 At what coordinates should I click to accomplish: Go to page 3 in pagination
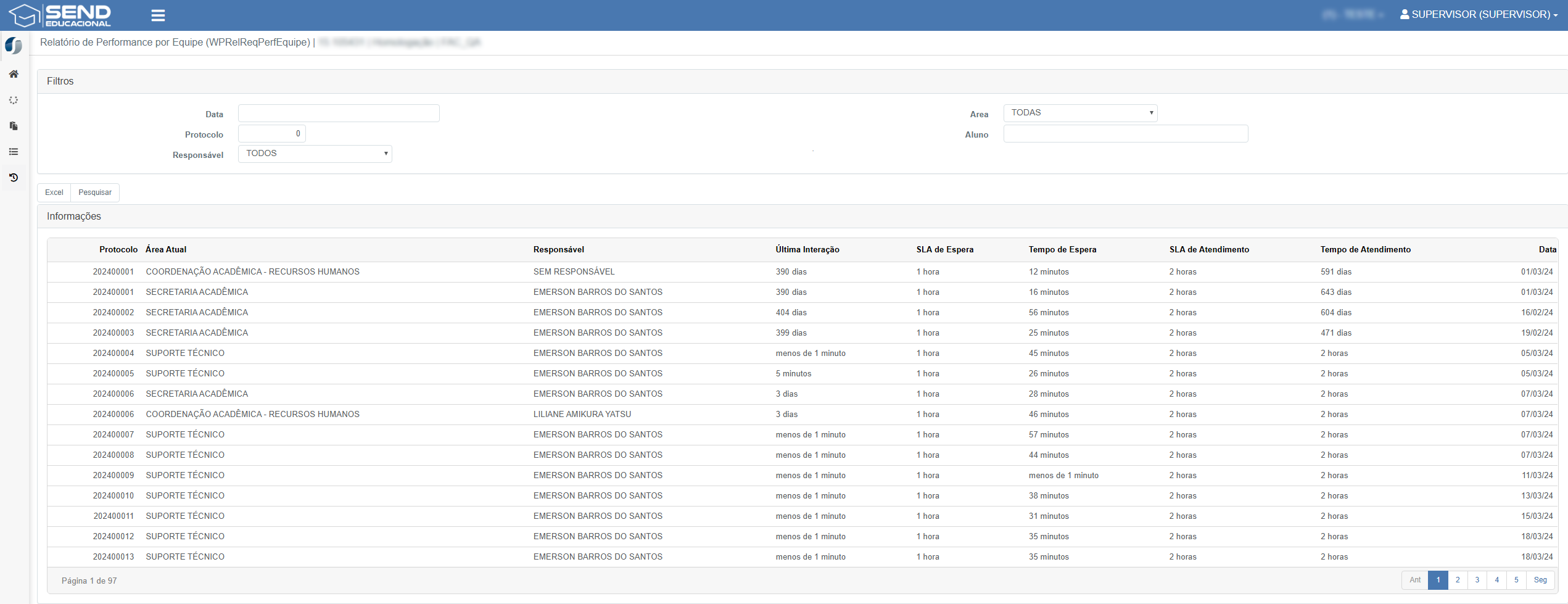[1477, 580]
